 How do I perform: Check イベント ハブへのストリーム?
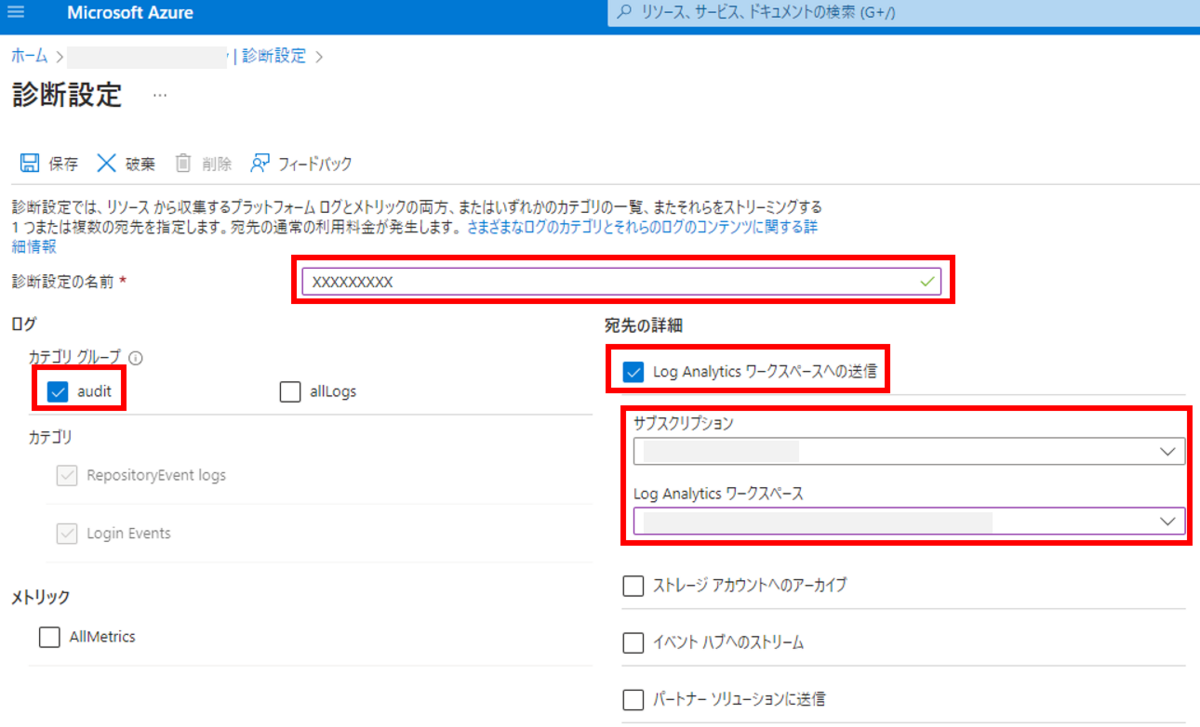click(x=633, y=643)
